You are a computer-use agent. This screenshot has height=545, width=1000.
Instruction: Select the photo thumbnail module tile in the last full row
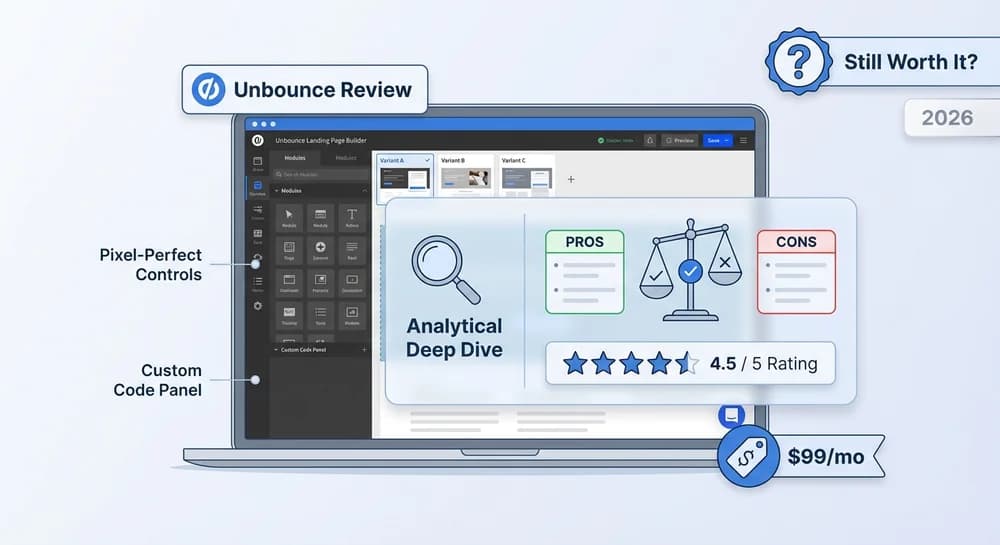coord(289,315)
